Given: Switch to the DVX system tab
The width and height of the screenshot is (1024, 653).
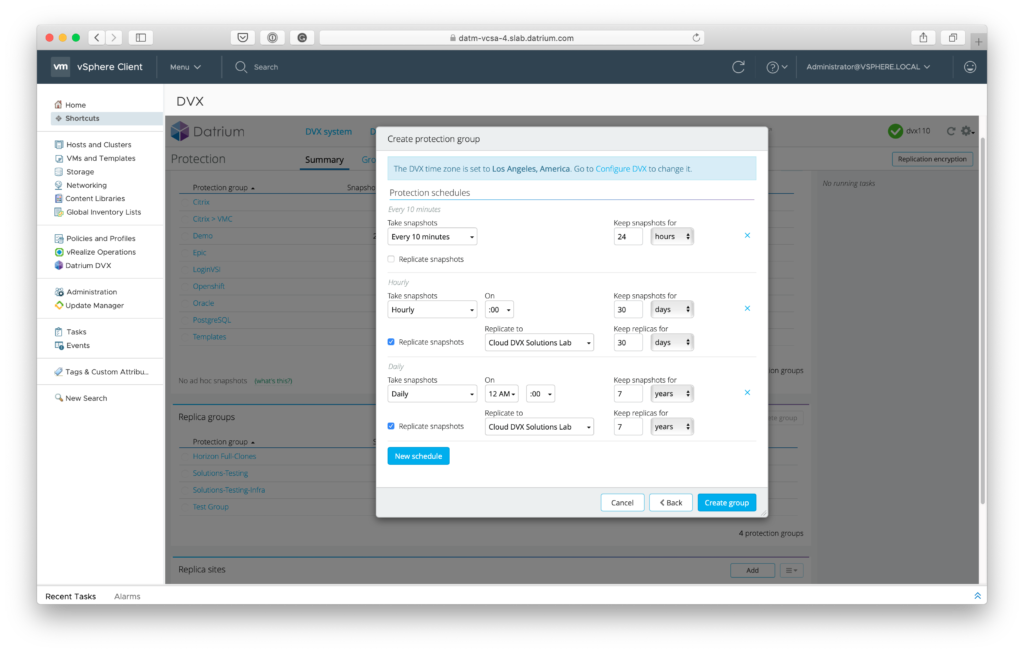Looking at the screenshot, I should click(328, 131).
